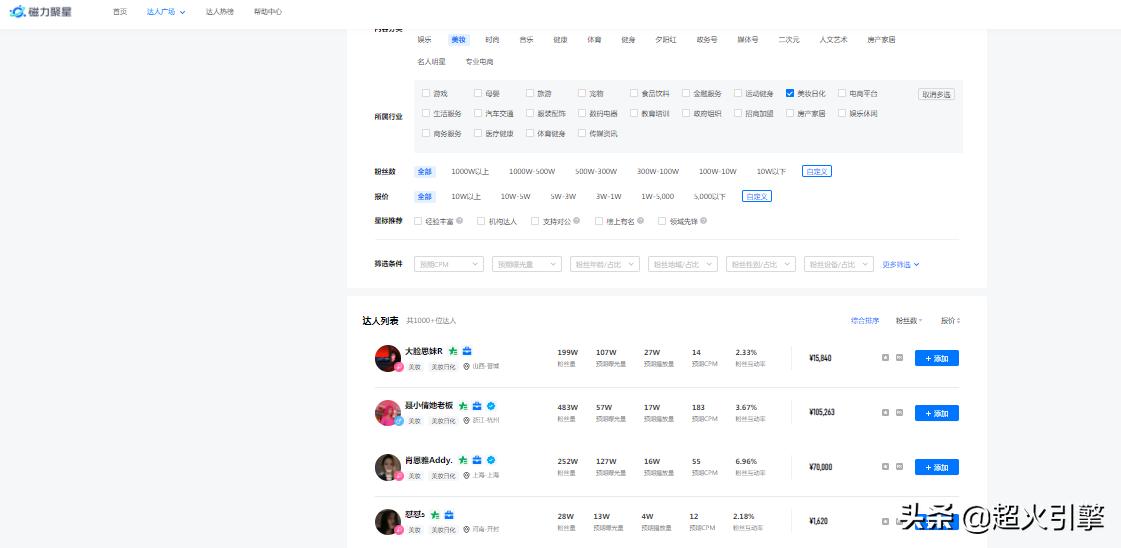Viewport: 1121px width, 548px height.
Task: Select the 名人明星 content category
Action: click(x=431, y=62)
